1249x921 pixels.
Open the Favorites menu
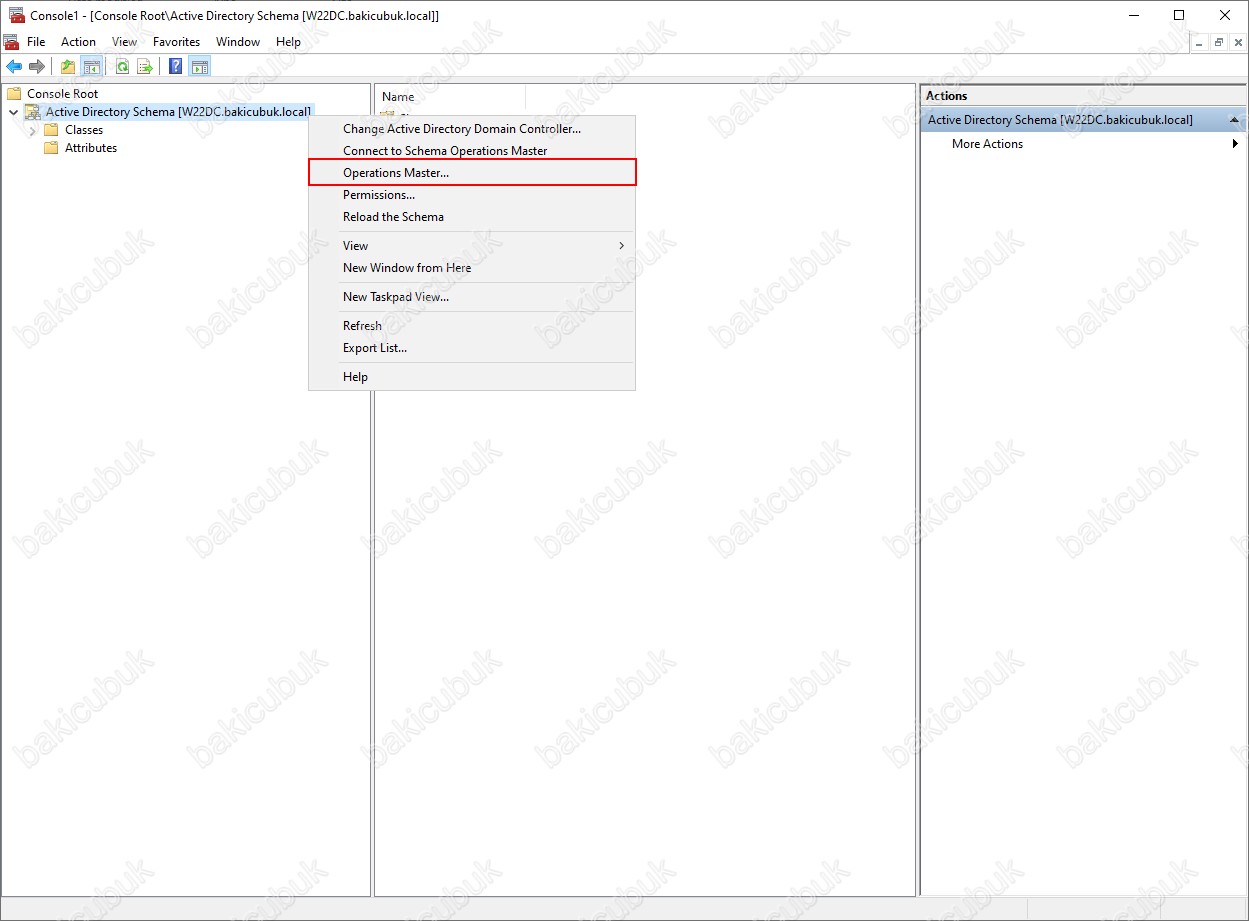click(x=176, y=42)
